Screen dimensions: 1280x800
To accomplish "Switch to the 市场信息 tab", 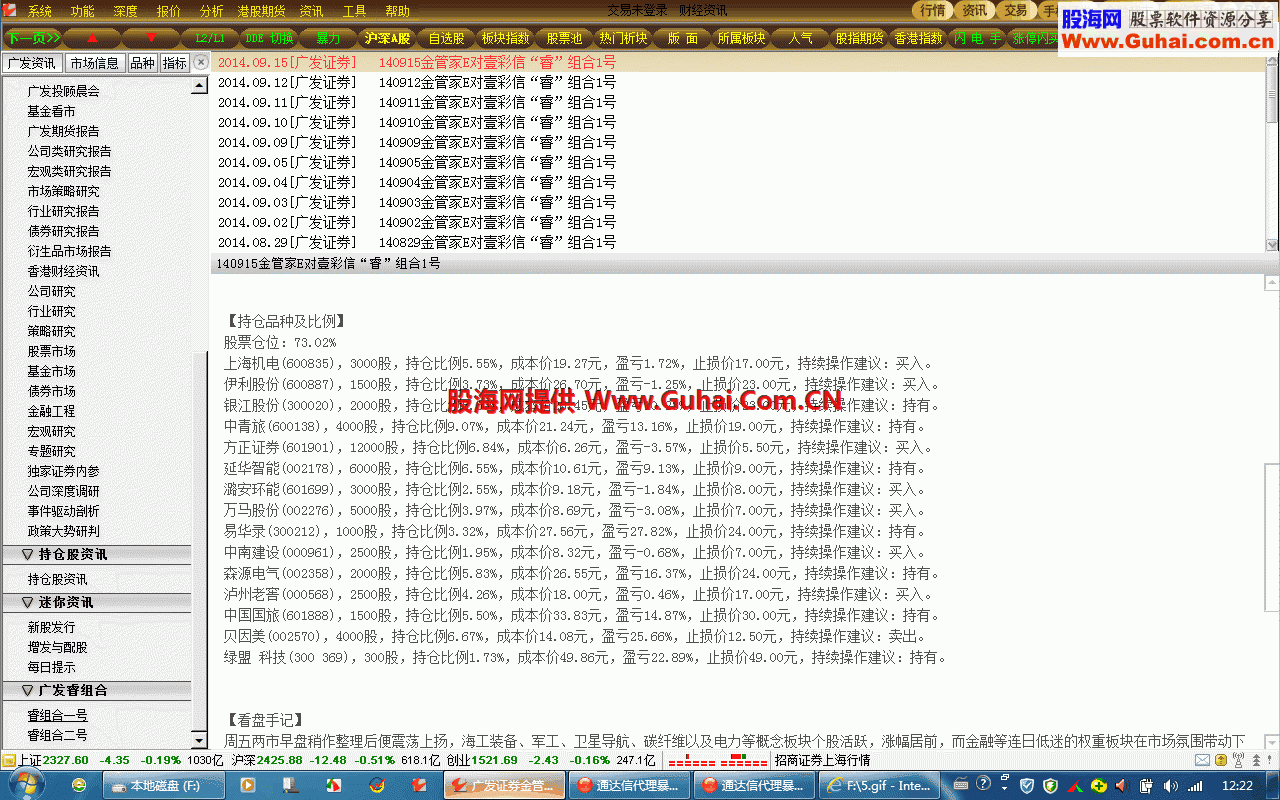I will click(x=94, y=62).
